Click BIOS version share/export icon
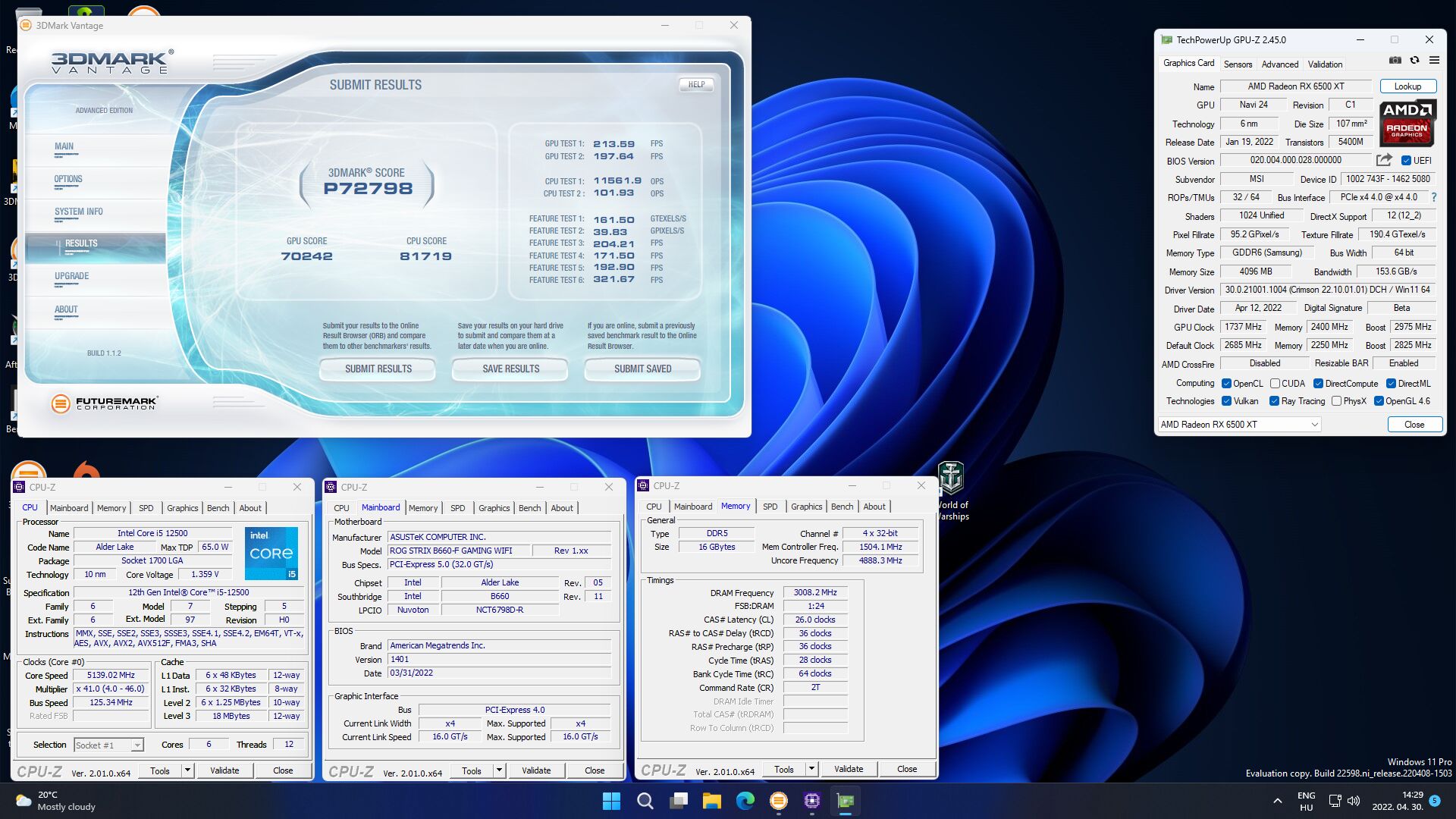Viewport: 1456px width, 819px height. pos(1384,160)
